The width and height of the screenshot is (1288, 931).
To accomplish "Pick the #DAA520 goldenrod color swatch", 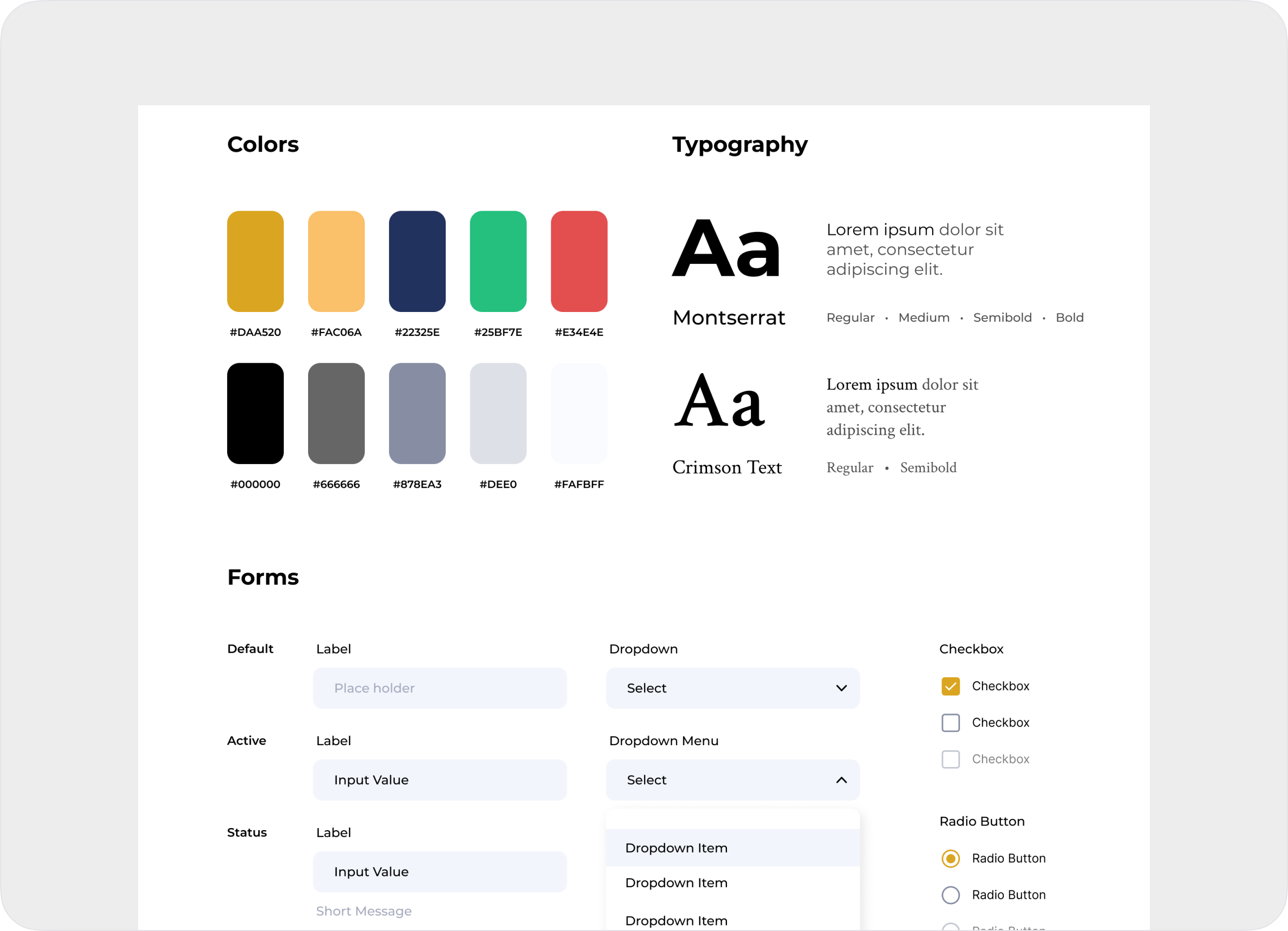I will pyautogui.click(x=255, y=261).
